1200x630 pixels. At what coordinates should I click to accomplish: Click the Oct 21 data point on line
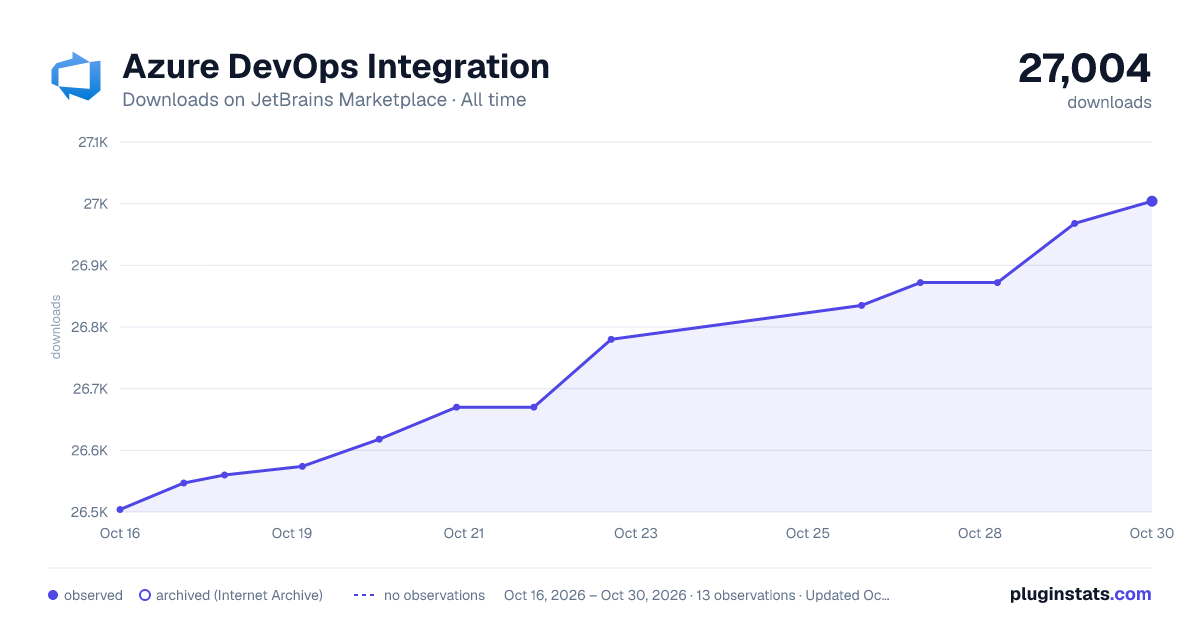[x=456, y=407]
